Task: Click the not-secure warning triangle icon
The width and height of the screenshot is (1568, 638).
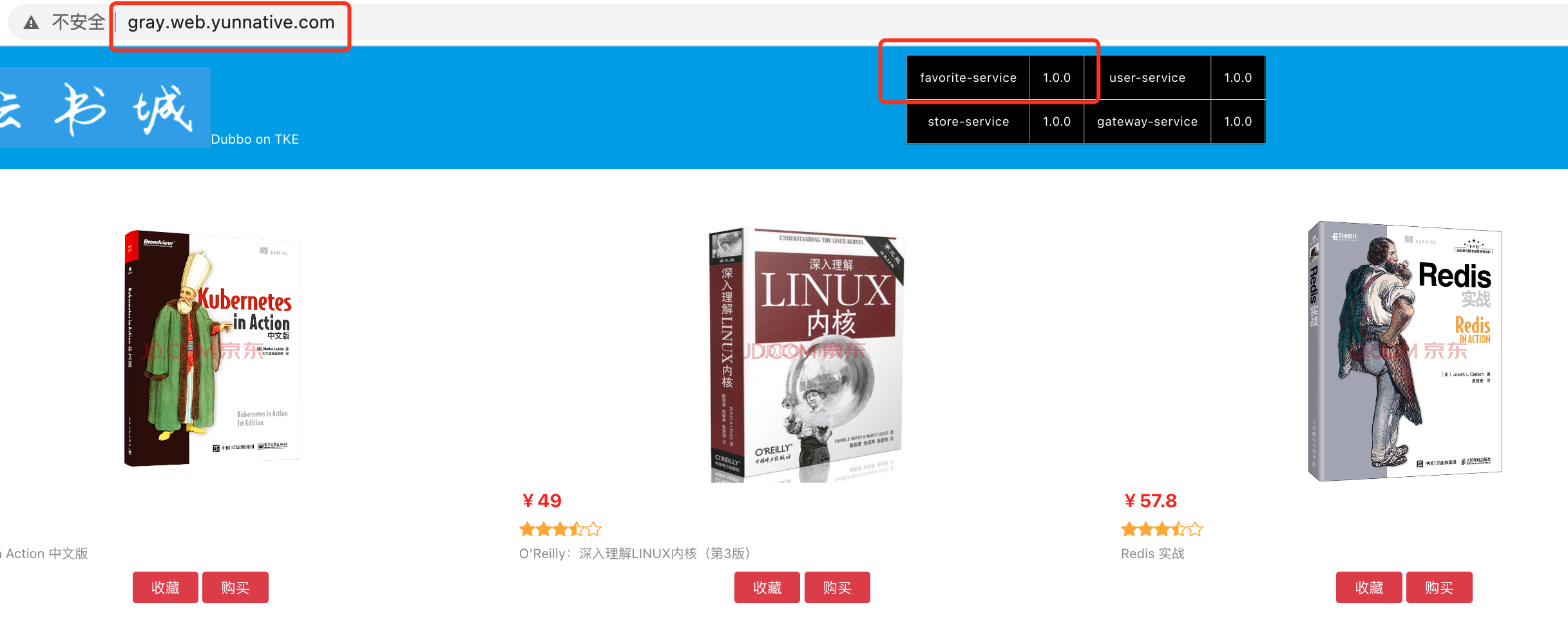Action: (x=31, y=23)
